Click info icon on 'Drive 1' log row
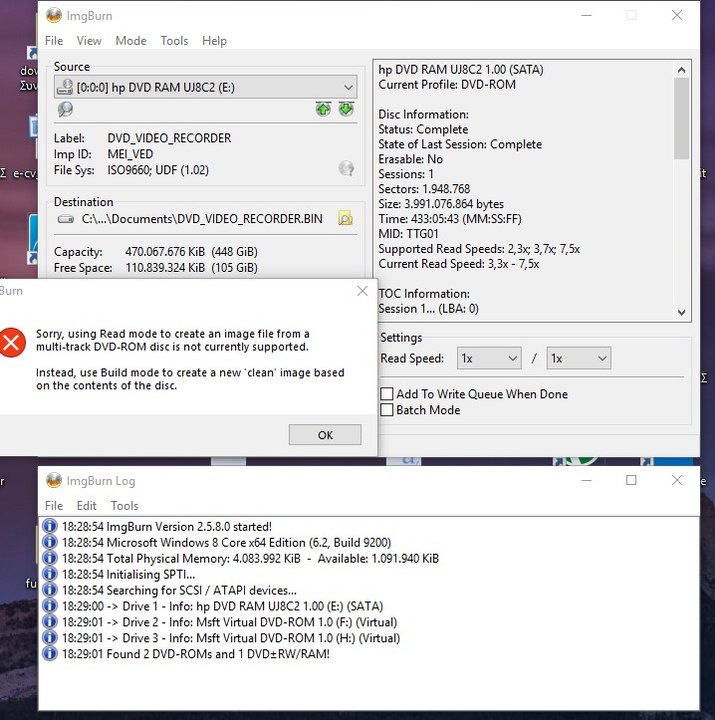The image size is (715, 720). pos(50,606)
